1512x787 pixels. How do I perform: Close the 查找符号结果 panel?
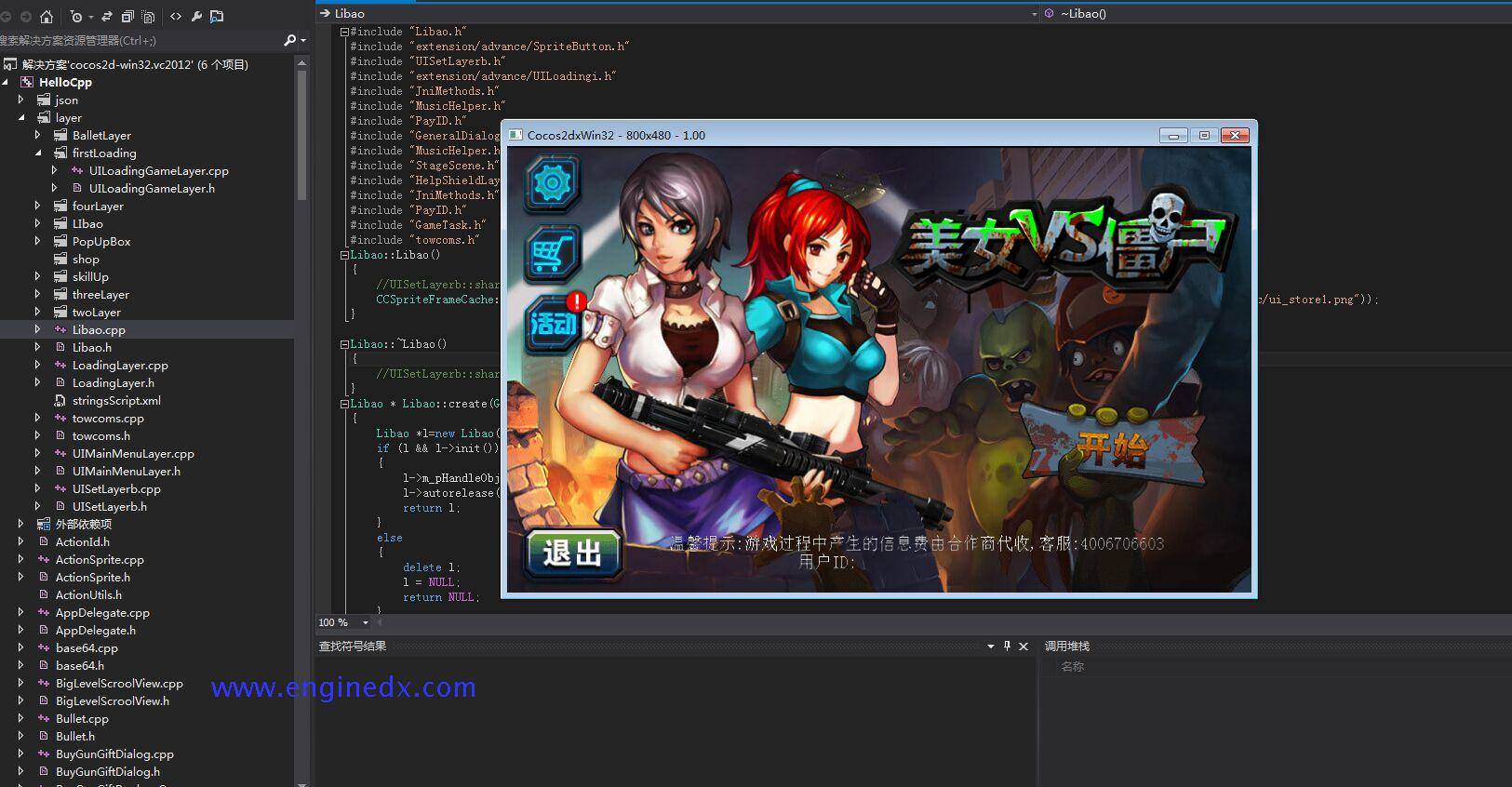[1024, 646]
